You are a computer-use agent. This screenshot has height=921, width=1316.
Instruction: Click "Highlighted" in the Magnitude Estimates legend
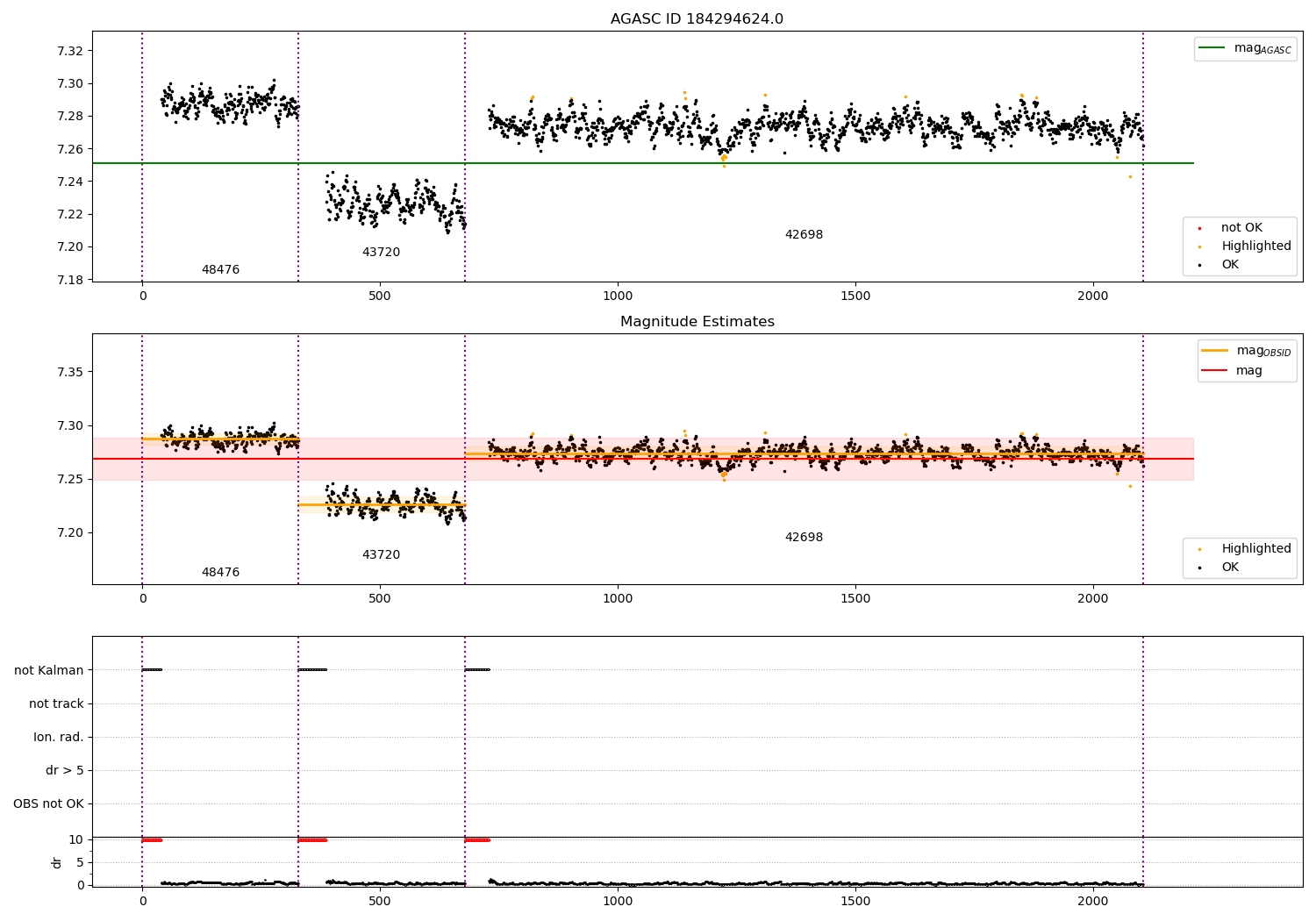pos(1256,549)
